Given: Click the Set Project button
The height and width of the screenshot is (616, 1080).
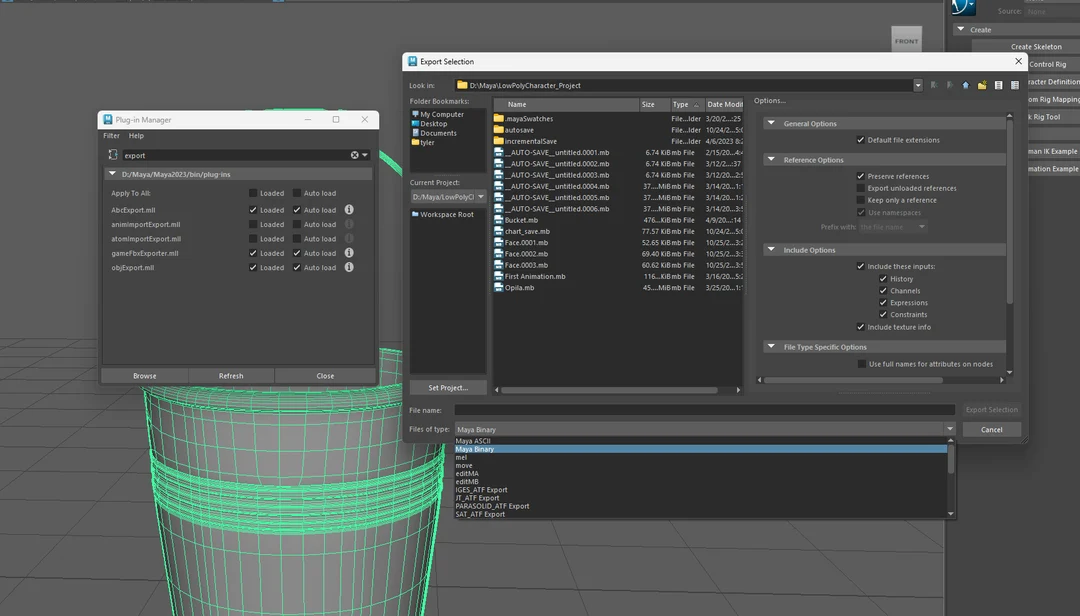Looking at the screenshot, I should pyautogui.click(x=447, y=387).
